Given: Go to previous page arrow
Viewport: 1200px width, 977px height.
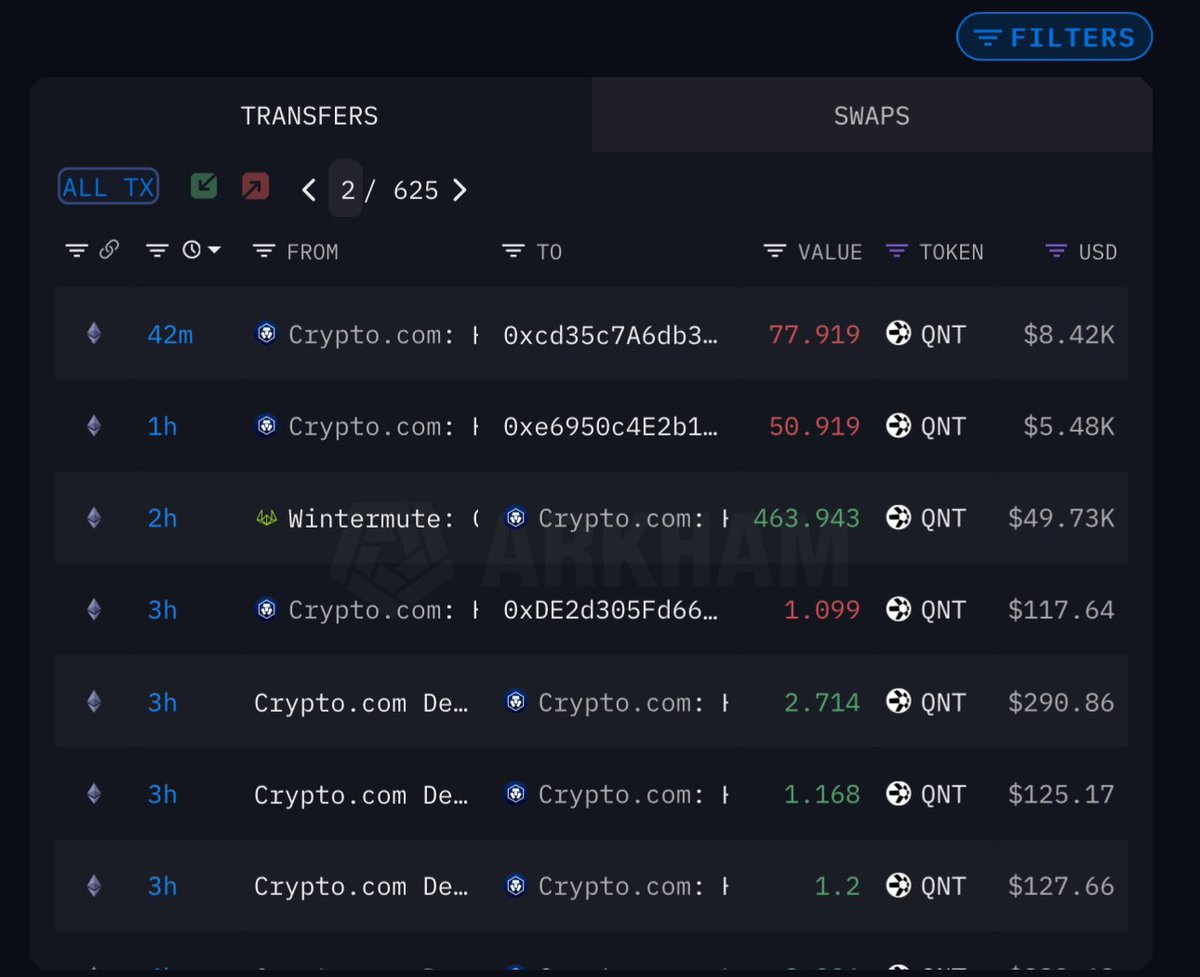Looking at the screenshot, I should pyautogui.click(x=309, y=190).
